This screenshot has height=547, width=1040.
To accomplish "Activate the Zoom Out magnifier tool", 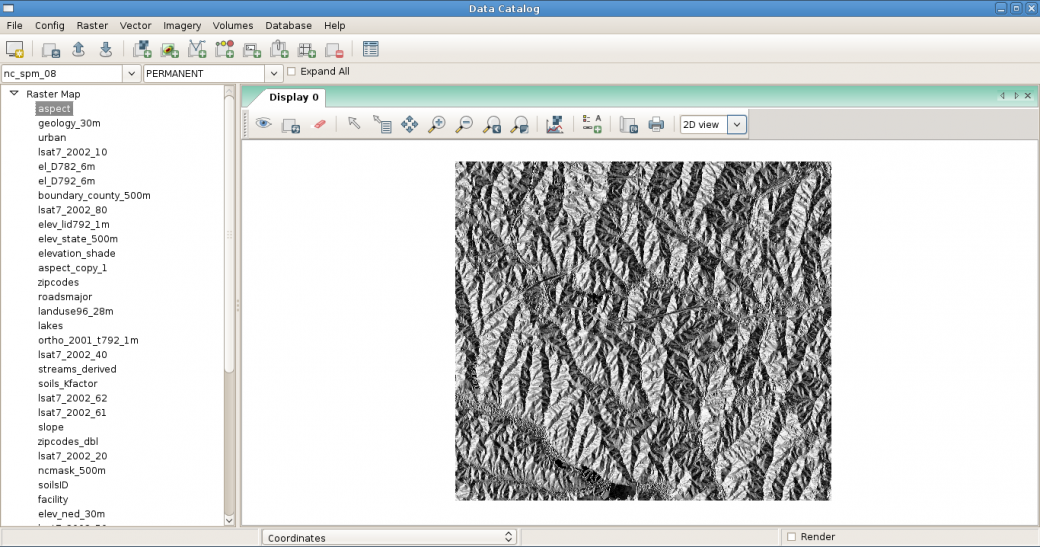I will (x=464, y=125).
